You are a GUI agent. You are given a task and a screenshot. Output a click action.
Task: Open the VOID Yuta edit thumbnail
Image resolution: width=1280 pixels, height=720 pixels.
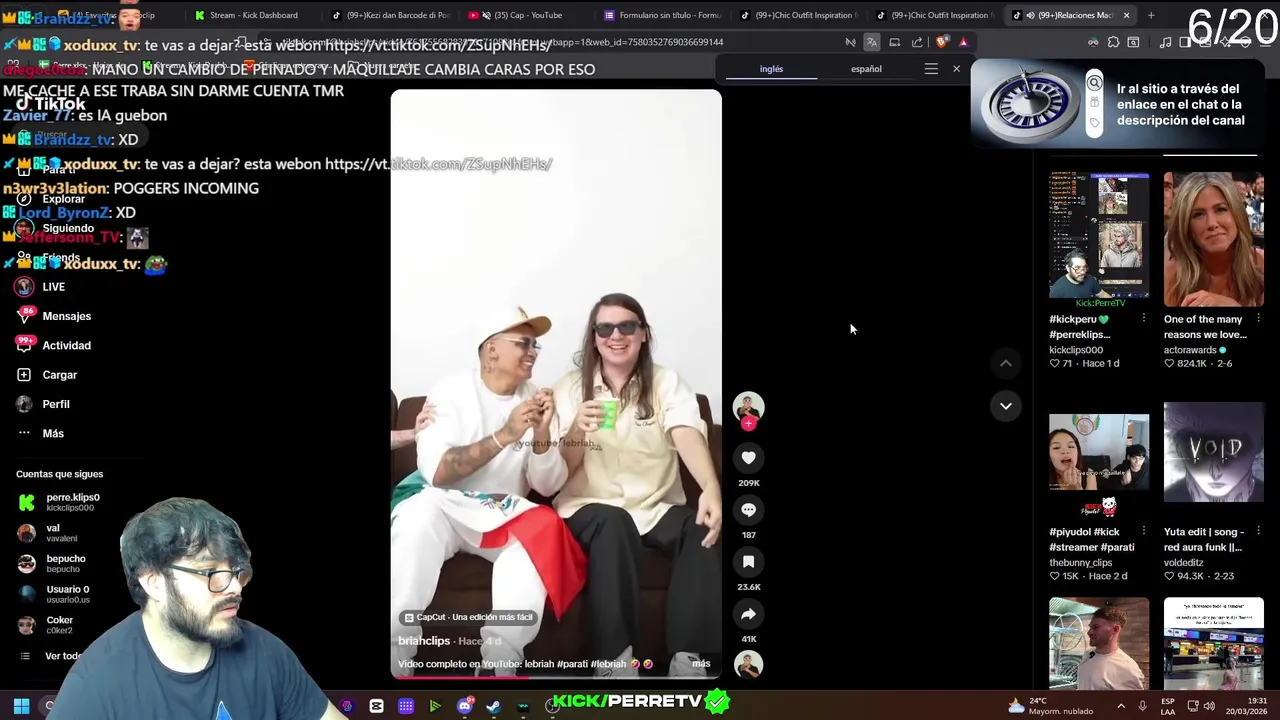click(1214, 452)
